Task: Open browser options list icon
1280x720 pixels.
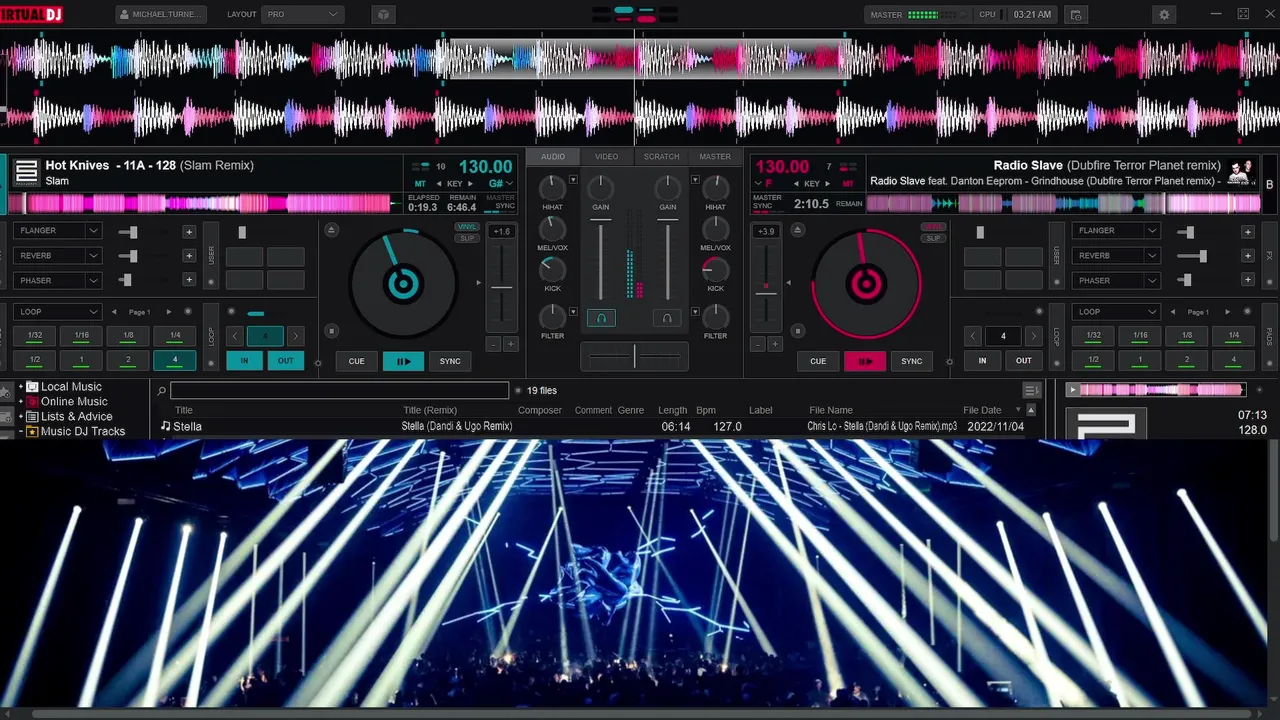Action: coord(1031,391)
